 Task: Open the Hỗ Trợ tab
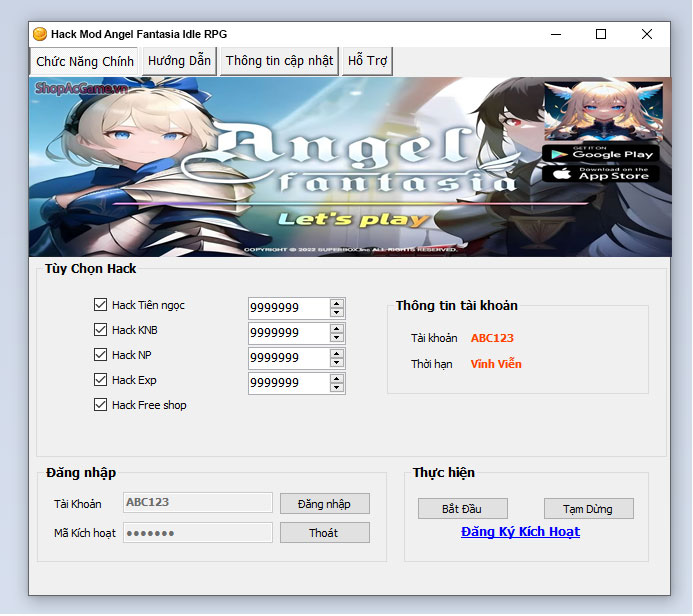[x=367, y=61]
